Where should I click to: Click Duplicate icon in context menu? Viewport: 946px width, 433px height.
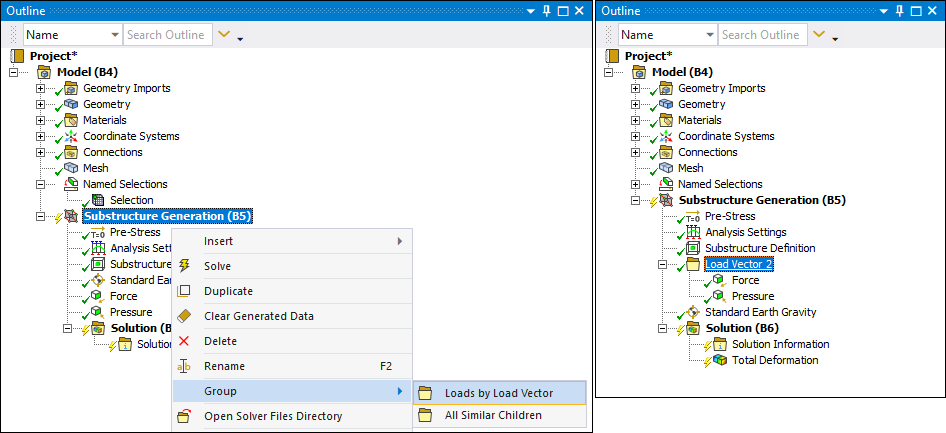pos(185,291)
